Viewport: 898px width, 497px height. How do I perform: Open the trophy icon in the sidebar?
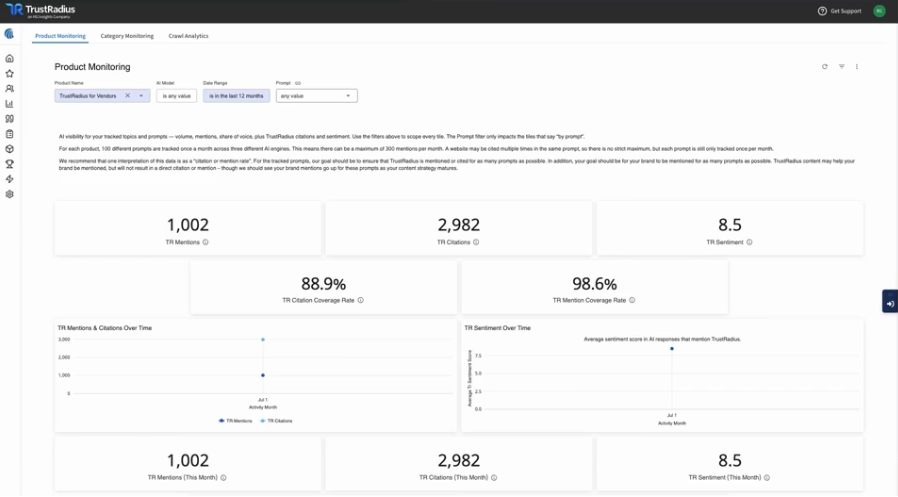tap(9, 164)
